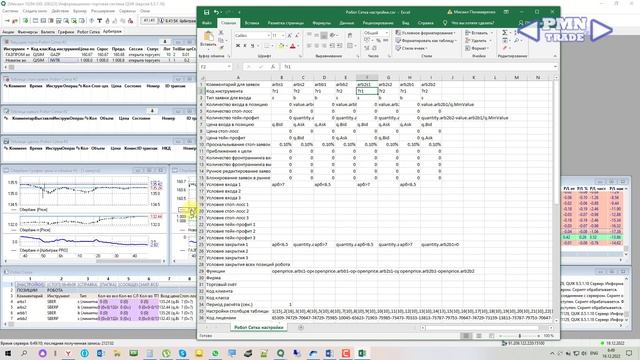Select Normal view icon in Excel status bar
This screenshot has width=640, height=360.
(466, 336)
